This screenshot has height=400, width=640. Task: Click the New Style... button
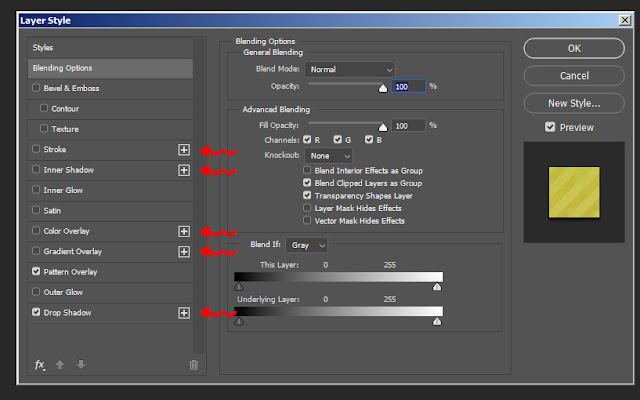(x=574, y=103)
